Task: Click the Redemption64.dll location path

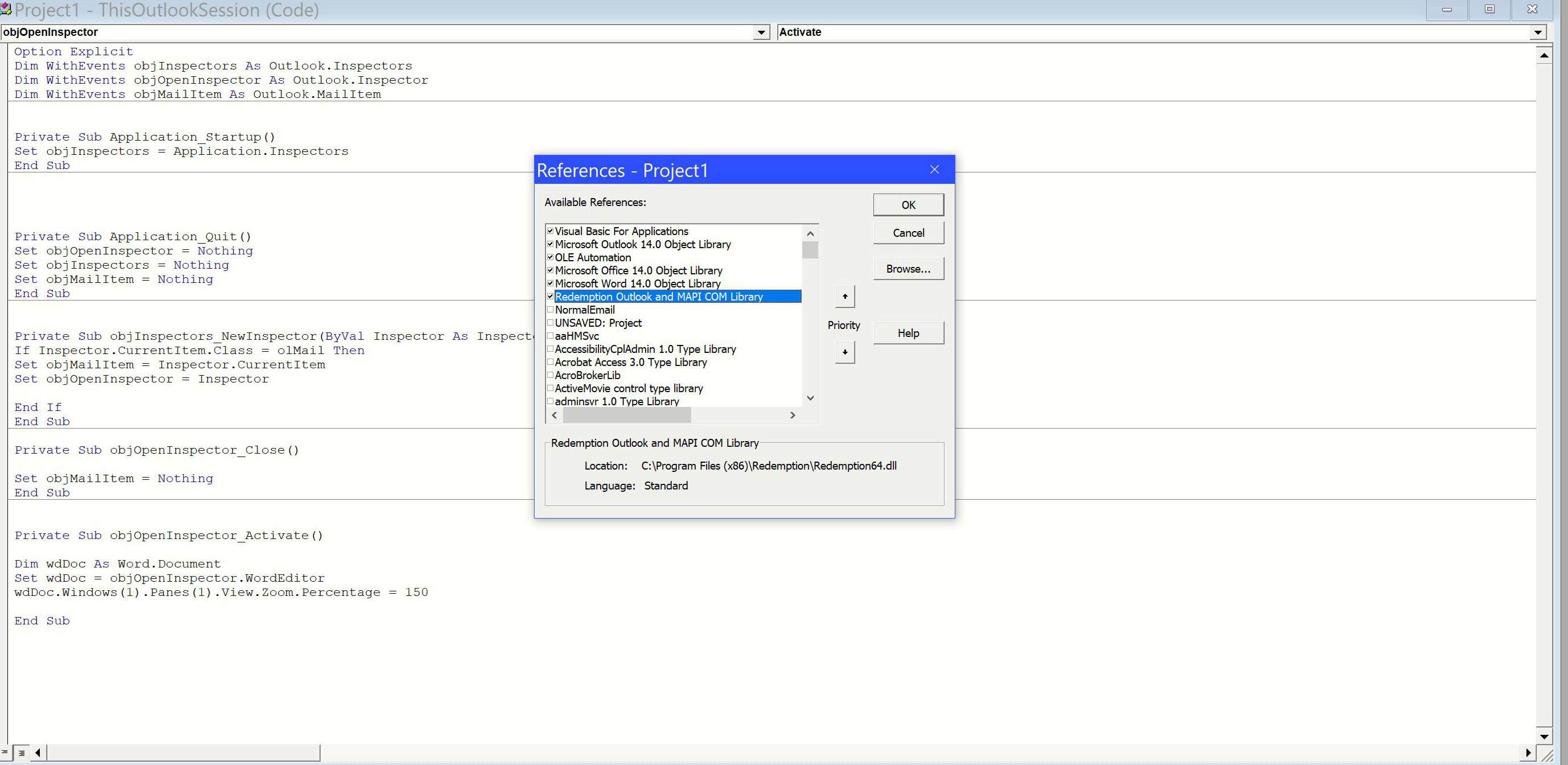Action: pyautogui.click(x=769, y=466)
